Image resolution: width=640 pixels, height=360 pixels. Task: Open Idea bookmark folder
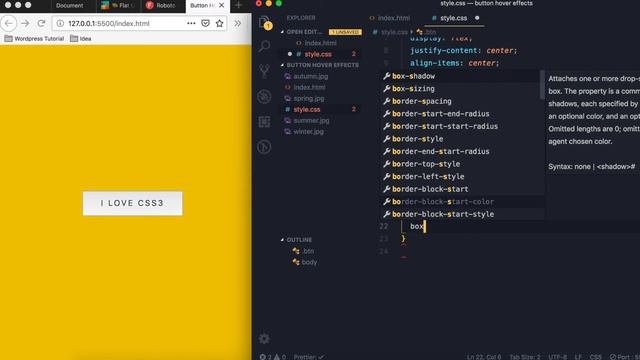(x=81, y=38)
